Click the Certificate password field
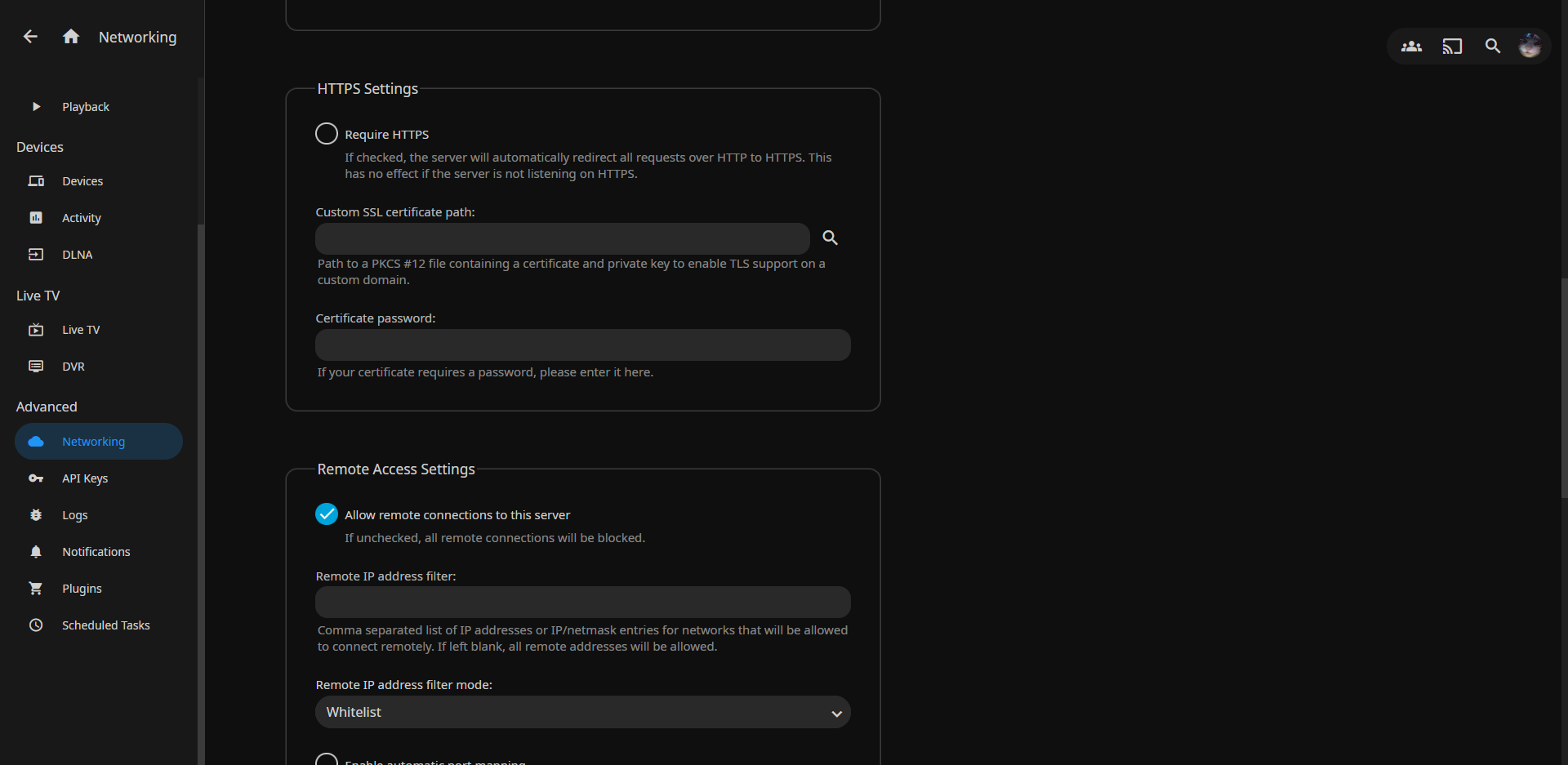 (x=582, y=345)
